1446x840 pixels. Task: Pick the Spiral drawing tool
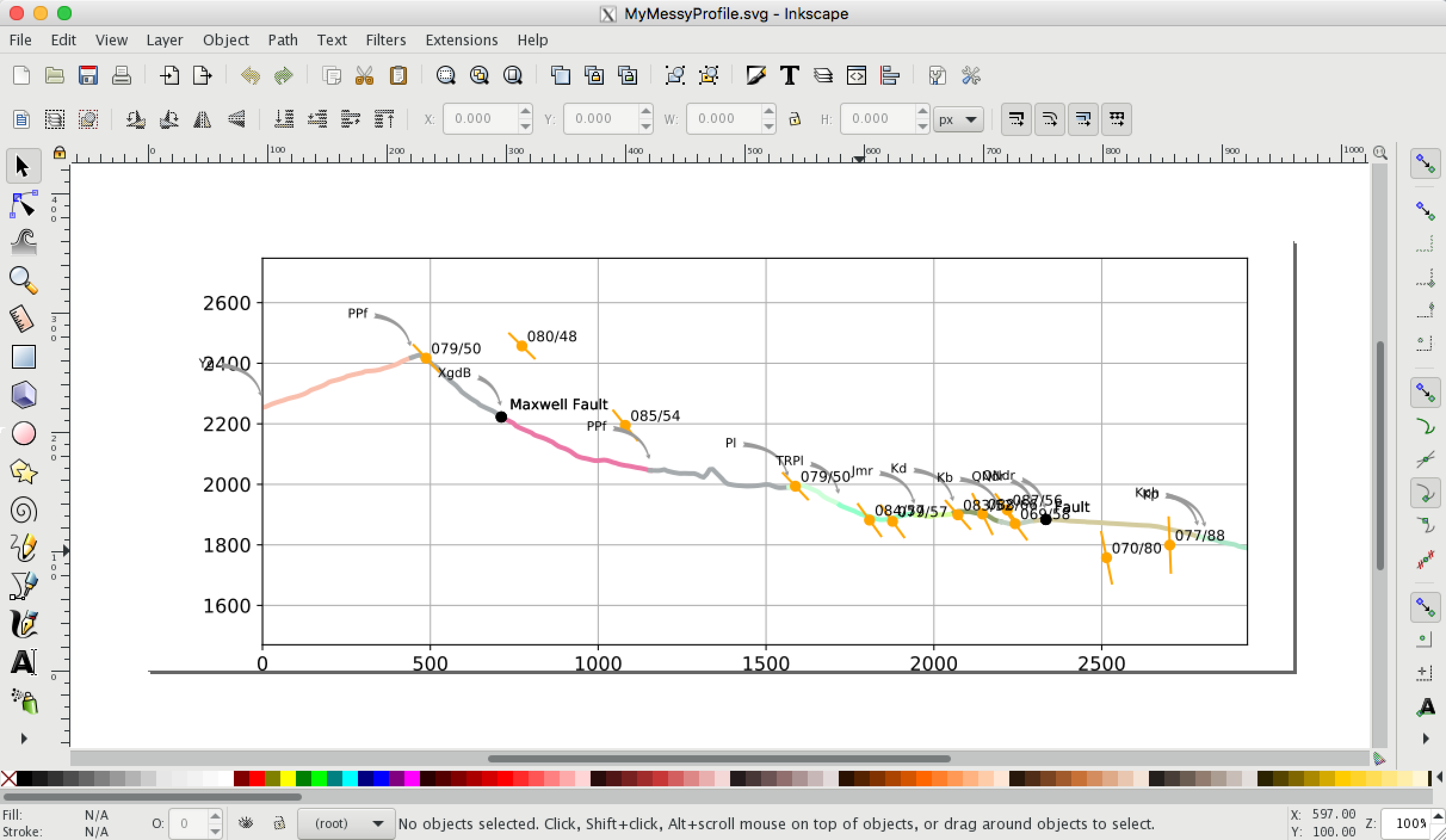[x=23, y=511]
